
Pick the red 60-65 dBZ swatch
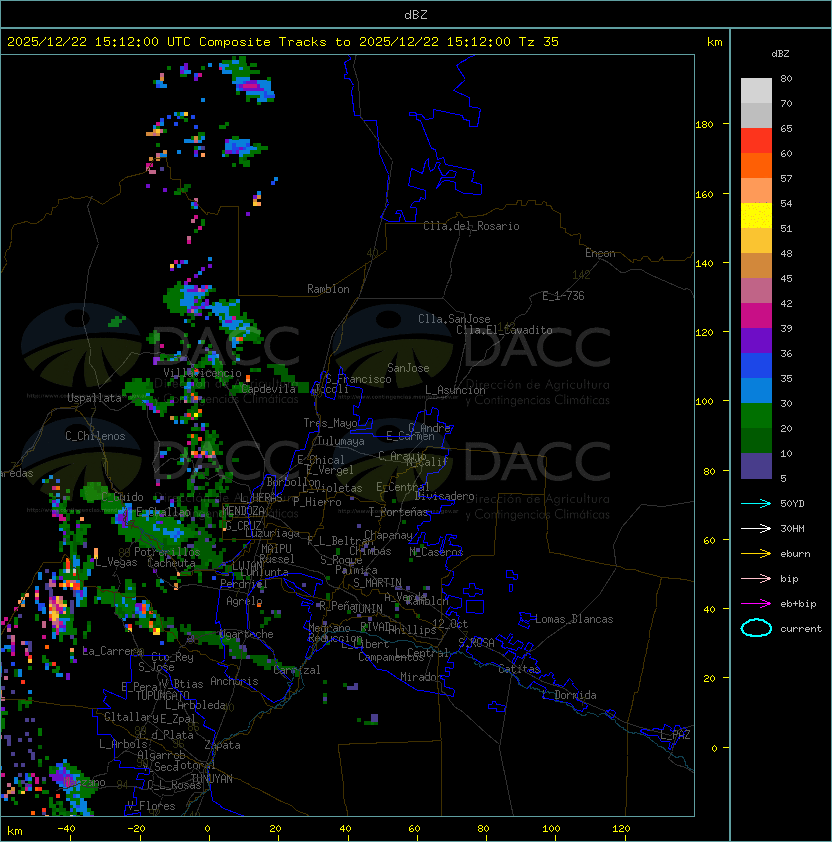(x=756, y=141)
